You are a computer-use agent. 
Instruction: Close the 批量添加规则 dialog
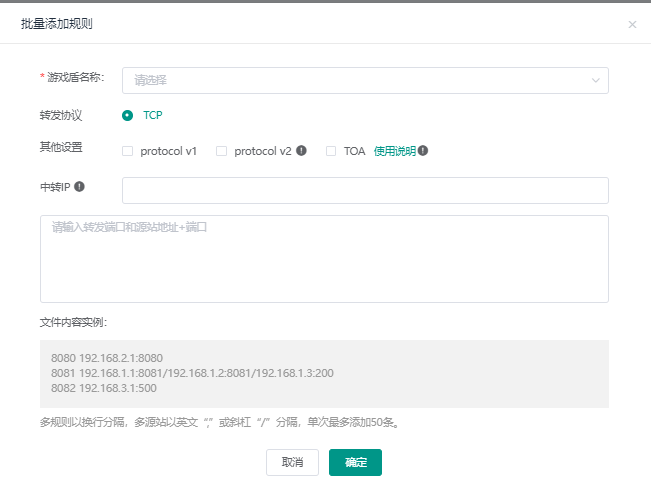click(x=632, y=24)
